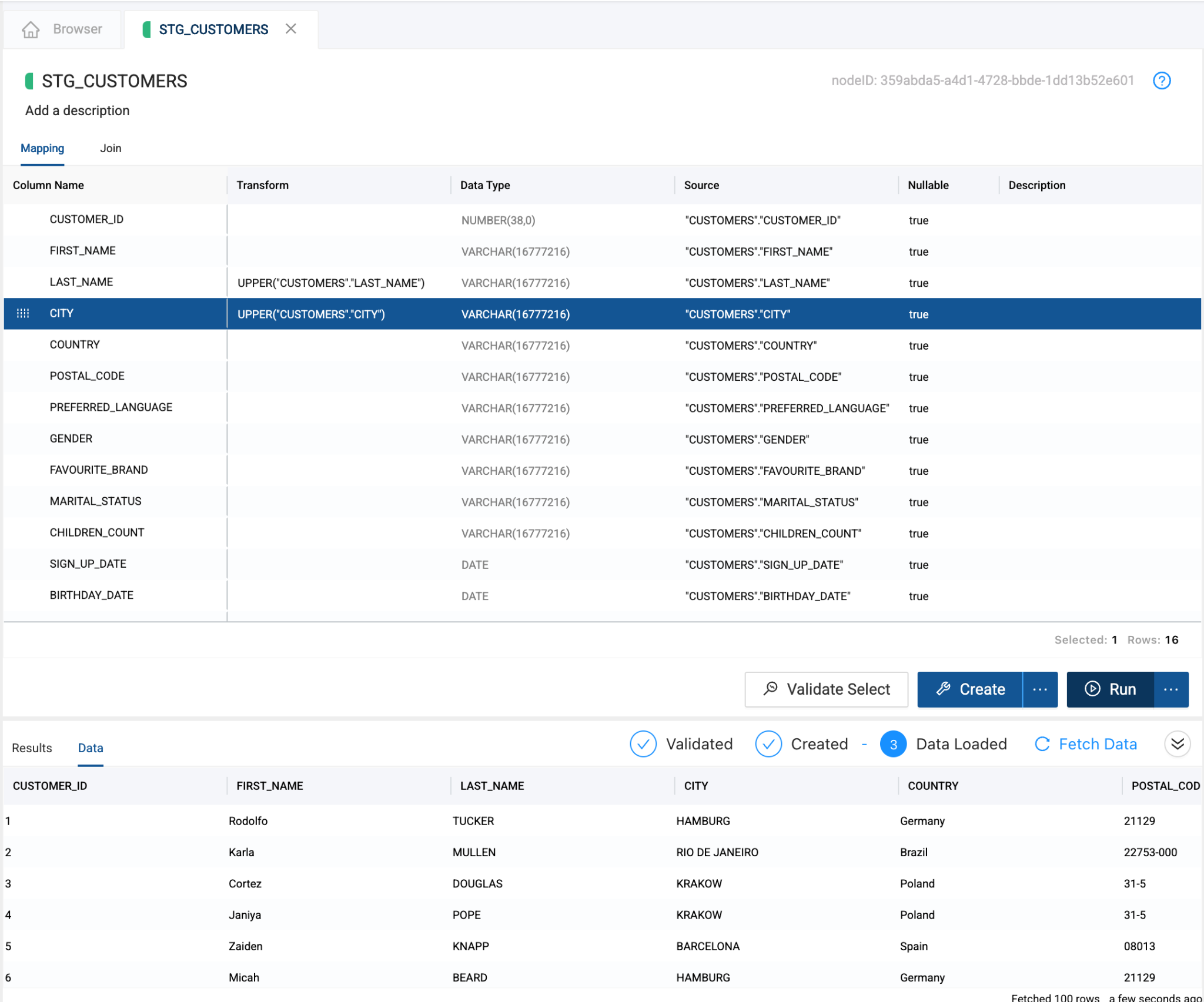Select the FAVOURITE_BRAND mapping row
This screenshot has height=1002, width=1204.
[602, 470]
